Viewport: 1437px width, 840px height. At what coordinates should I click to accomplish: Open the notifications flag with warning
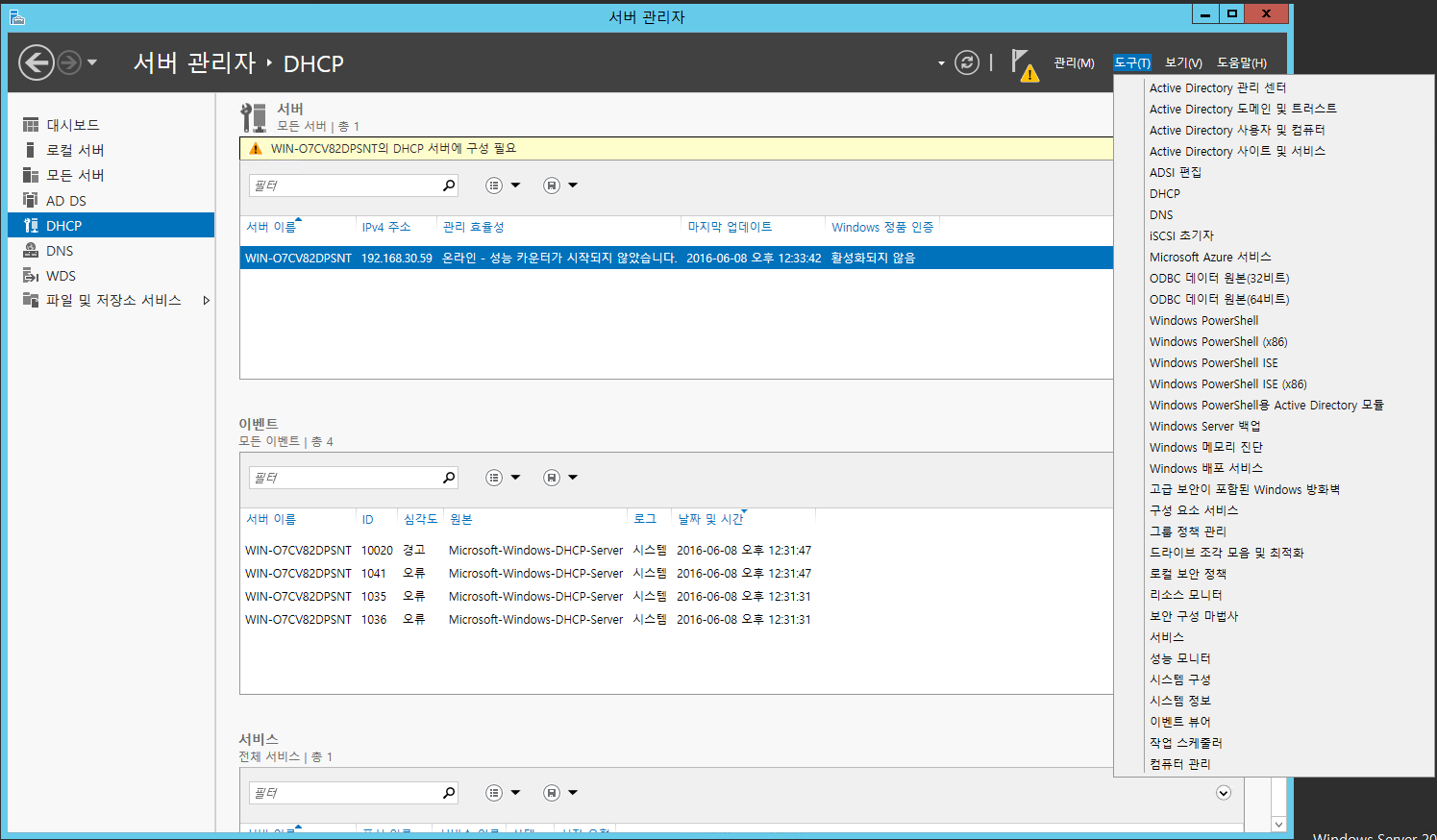click(x=1025, y=65)
